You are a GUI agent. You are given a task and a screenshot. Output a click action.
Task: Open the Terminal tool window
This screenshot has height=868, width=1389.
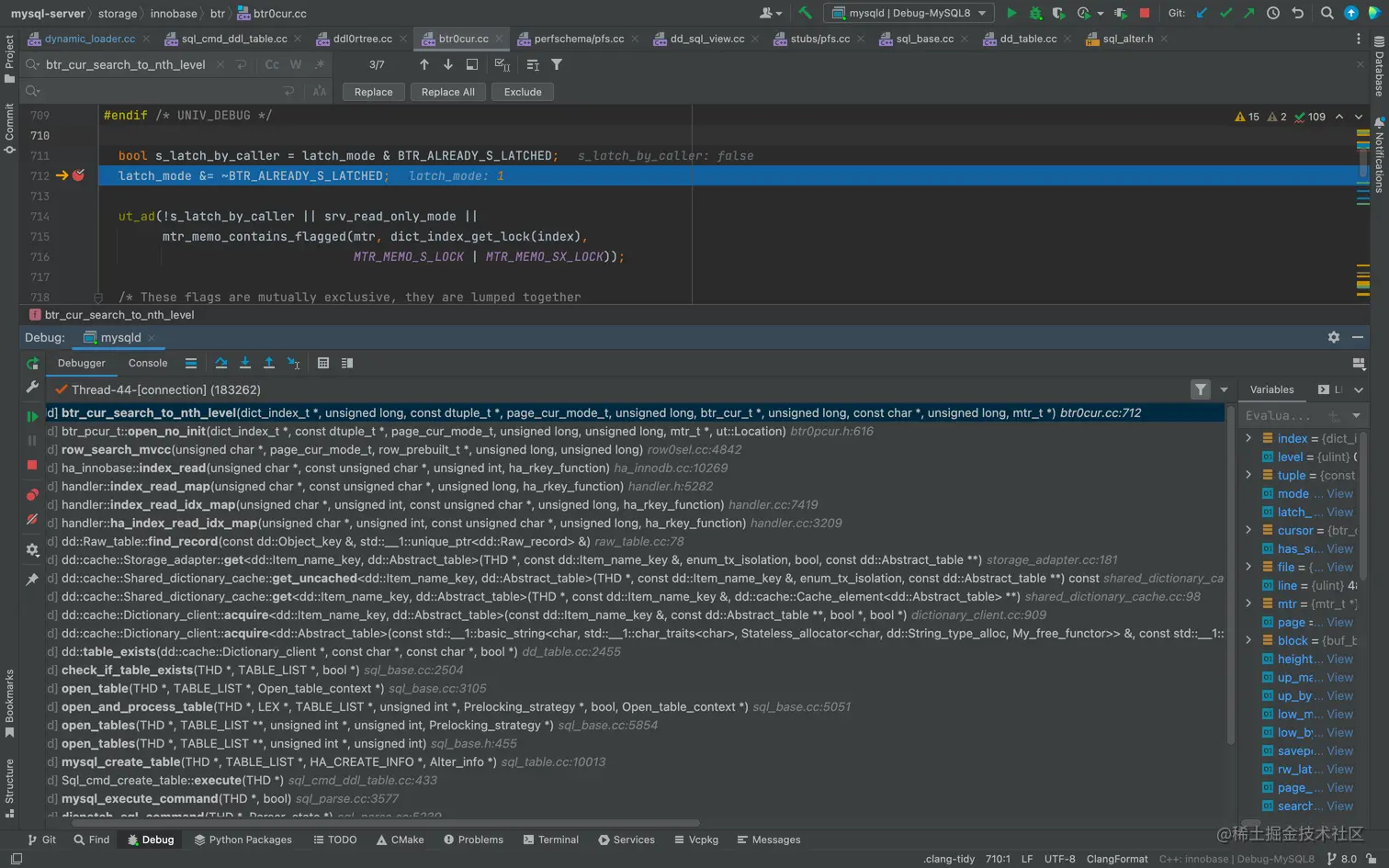click(551, 840)
